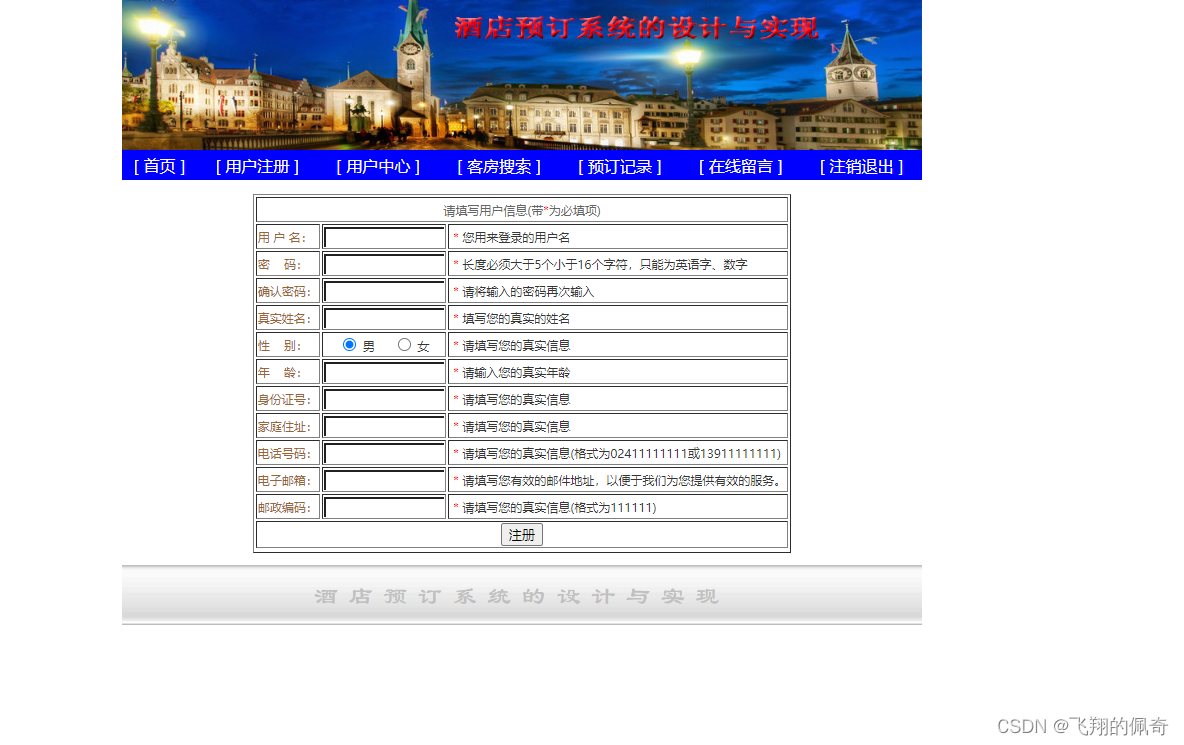
Task: Focus the 家庭住址 home address field
Action: (384, 426)
